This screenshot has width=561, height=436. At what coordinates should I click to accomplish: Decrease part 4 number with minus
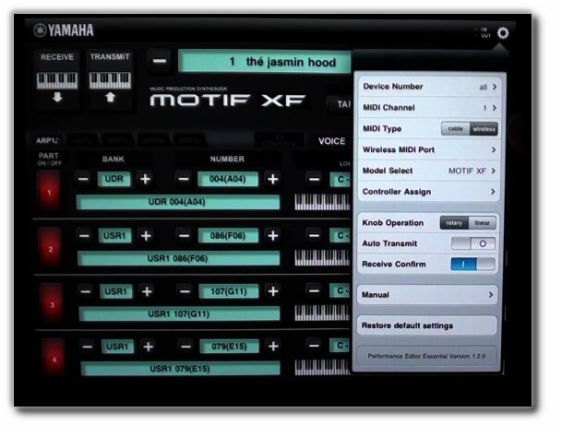[x=186, y=346]
